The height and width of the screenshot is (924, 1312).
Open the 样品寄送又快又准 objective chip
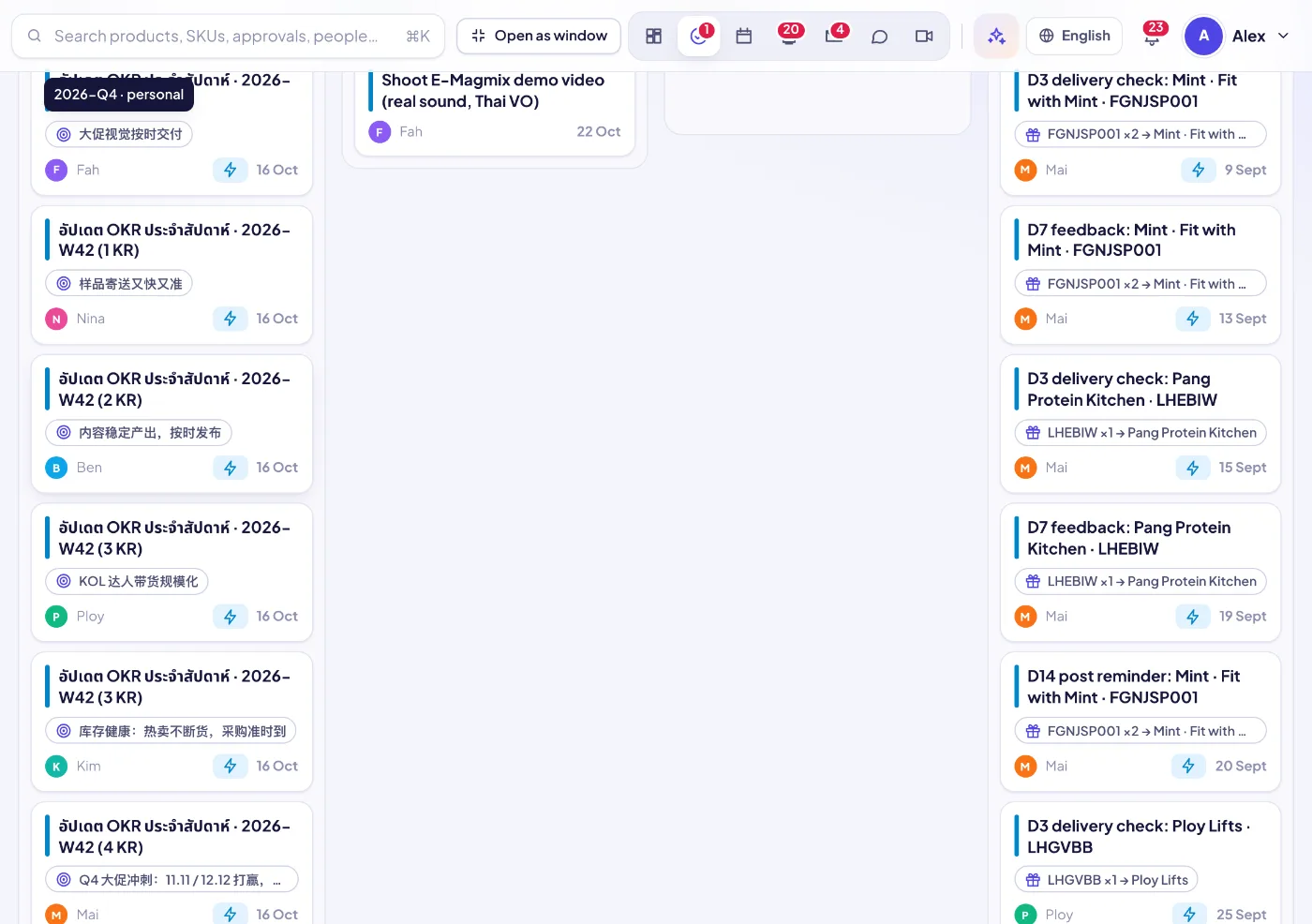pyautogui.click(x=119, y=283)
